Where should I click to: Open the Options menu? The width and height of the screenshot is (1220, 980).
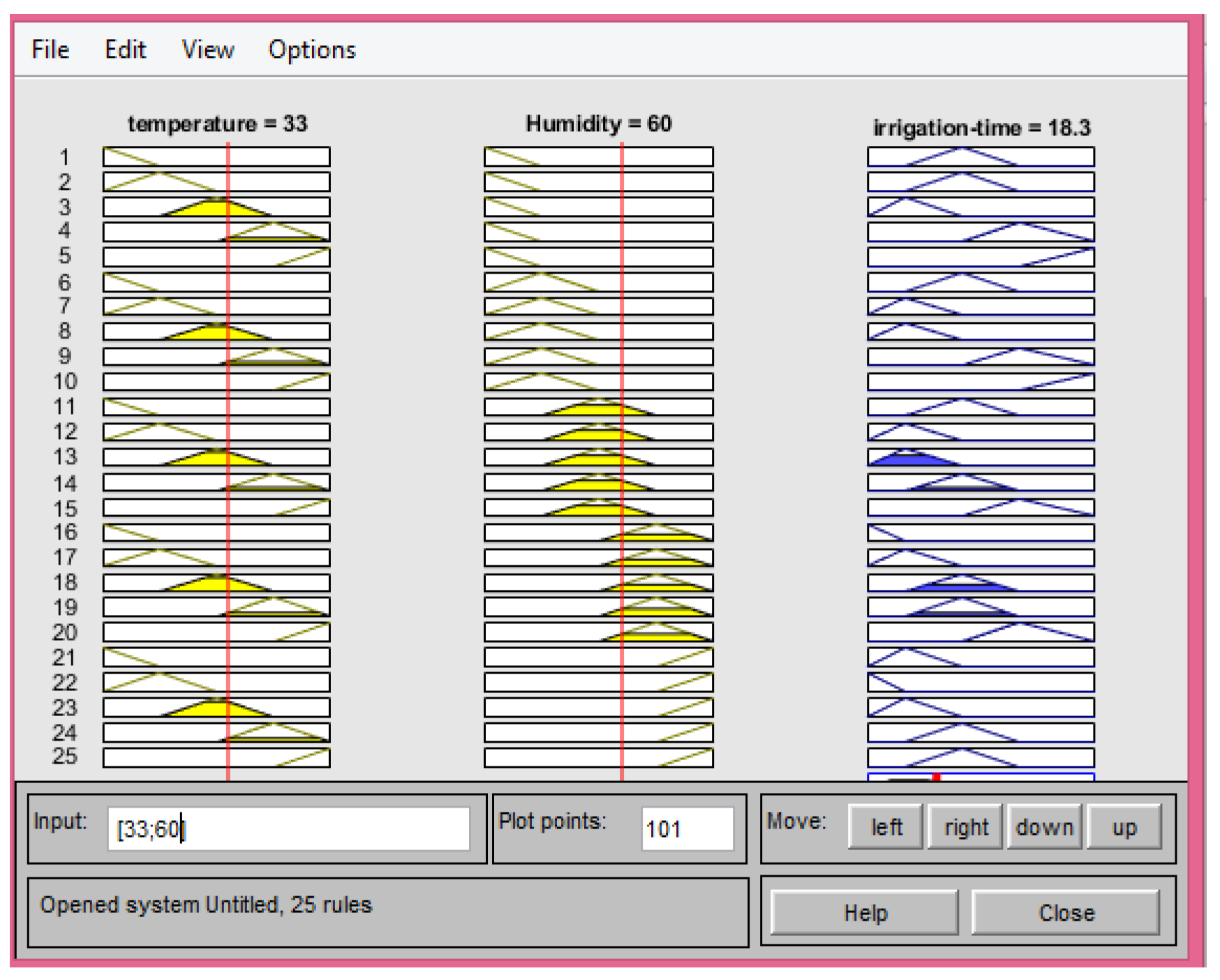click(x=312, y=50)
